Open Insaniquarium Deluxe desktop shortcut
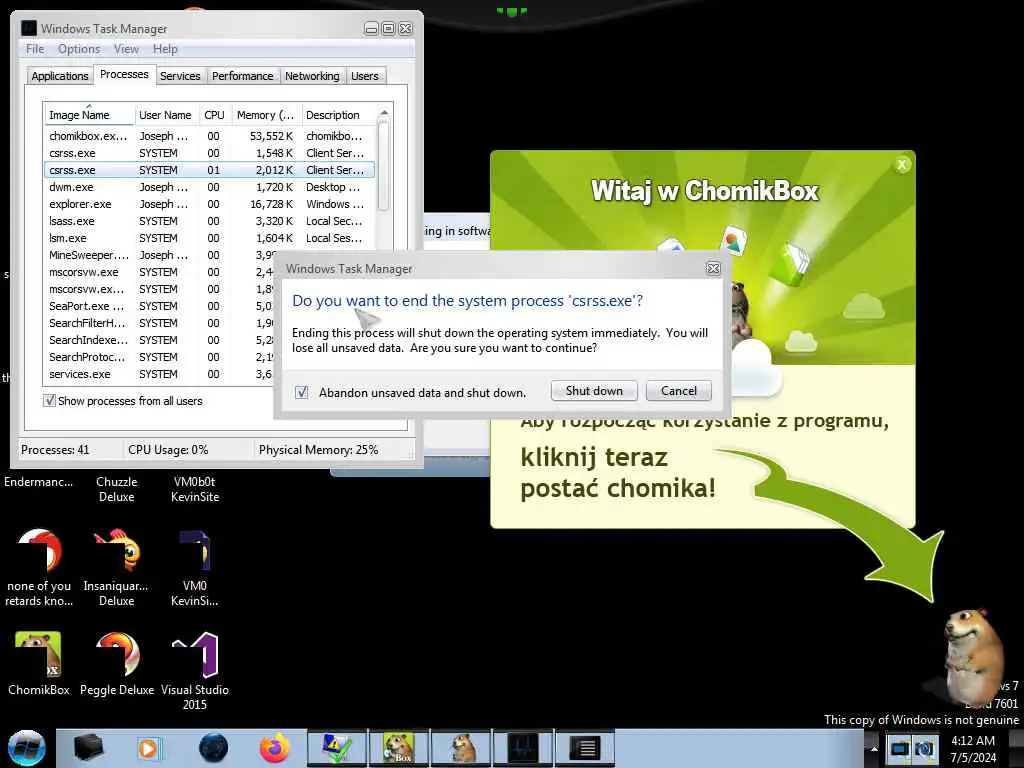This screenshot has width=1024, height=768. click(116, 567)
